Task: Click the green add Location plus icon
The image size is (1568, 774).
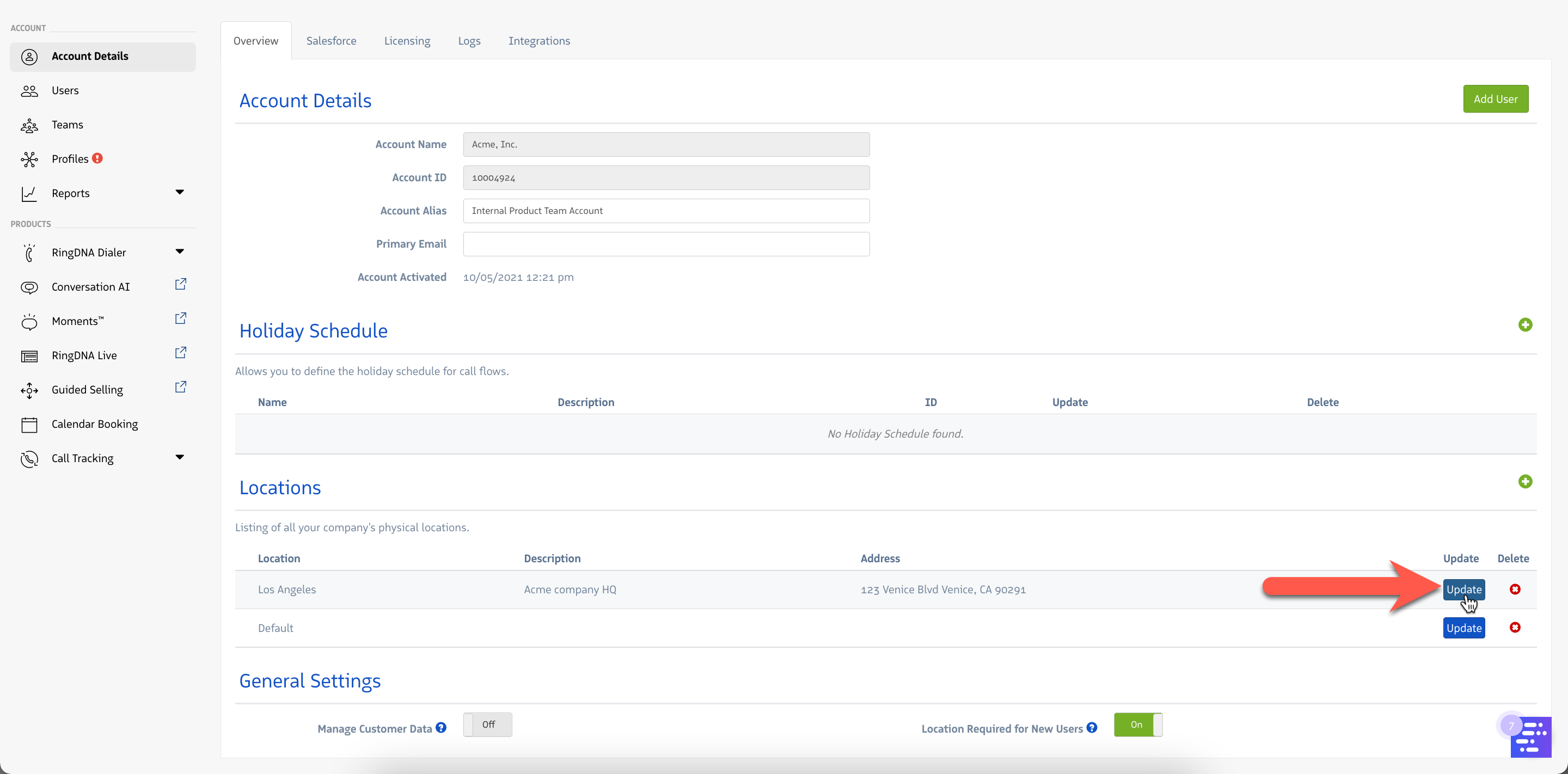Action: coord(1525,482)
